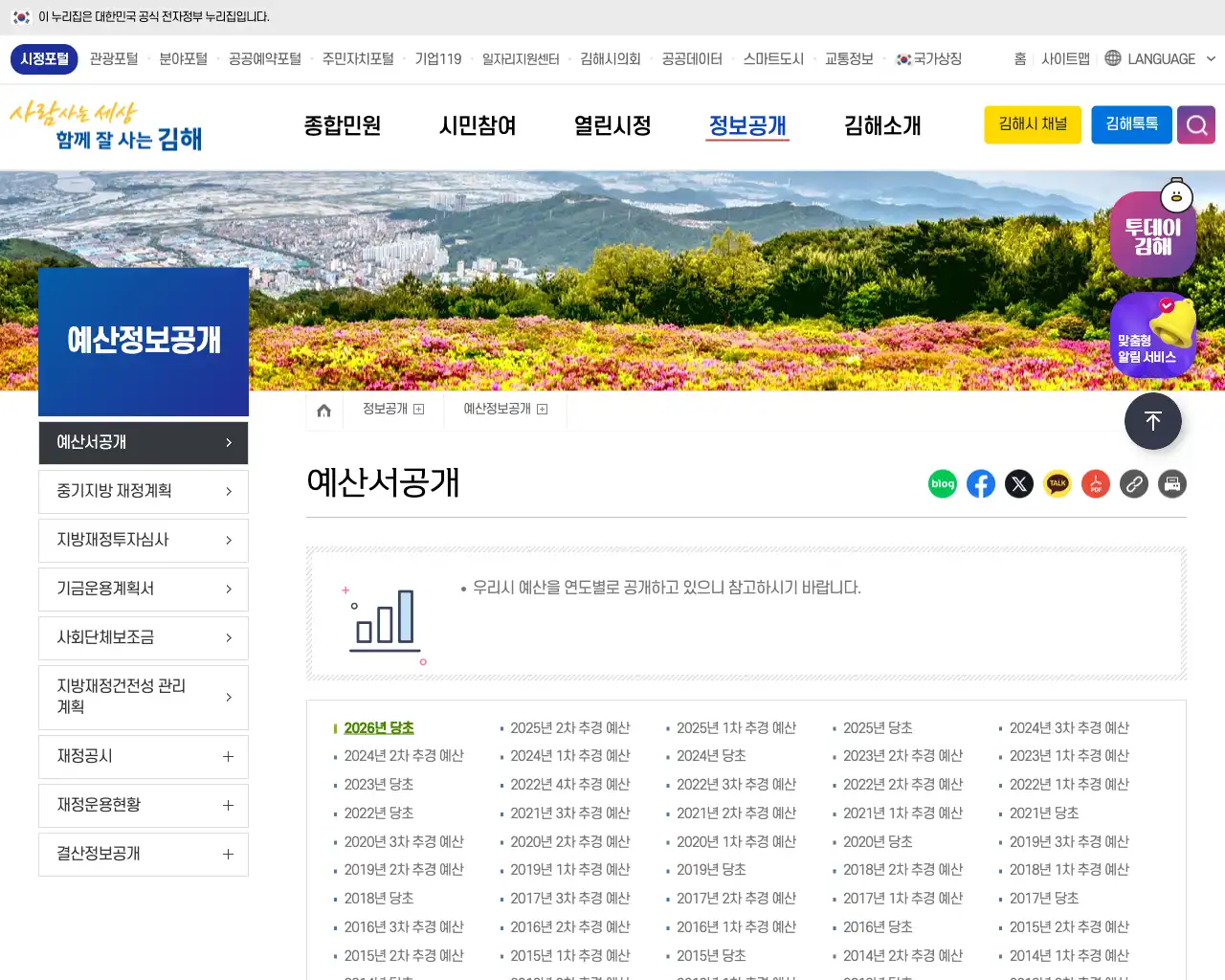
Task: Open 예산서공개 sidebar item
Action: coord(144,443)
